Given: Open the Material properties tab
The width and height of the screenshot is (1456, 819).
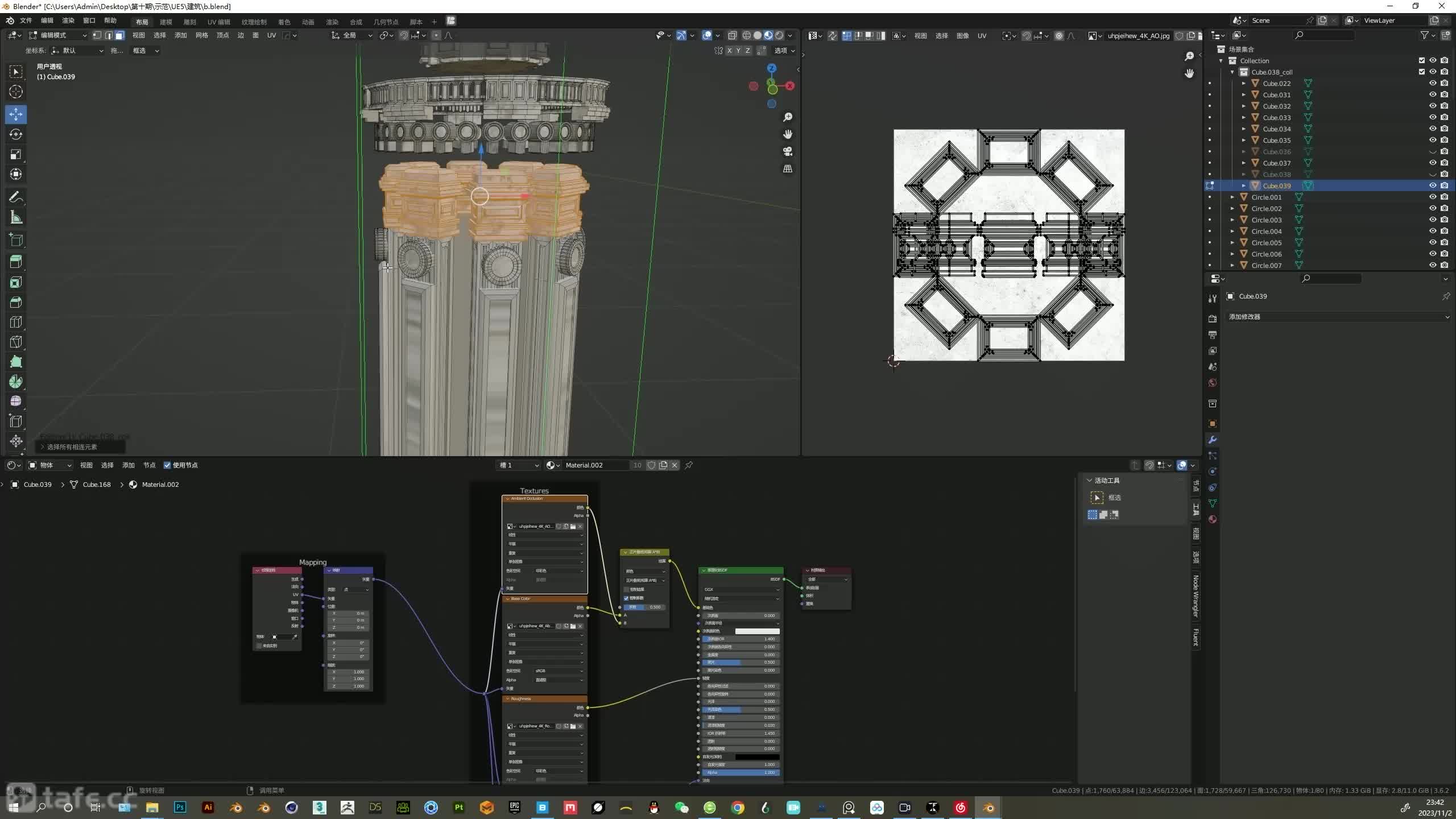Looking at the screenshot, I should (x=1213, y=519).
